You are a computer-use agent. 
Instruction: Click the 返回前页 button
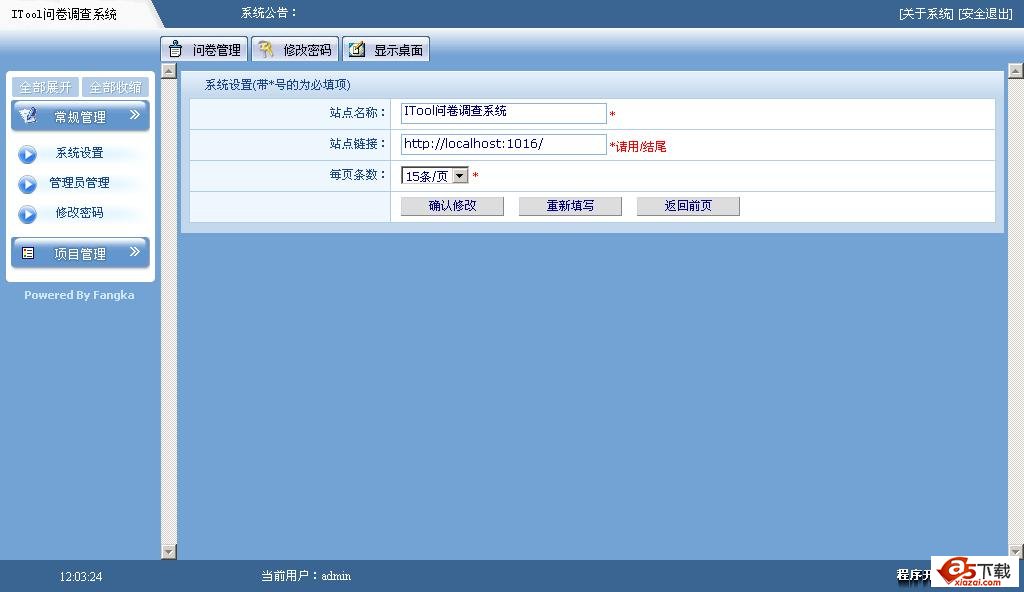(688, 206)
